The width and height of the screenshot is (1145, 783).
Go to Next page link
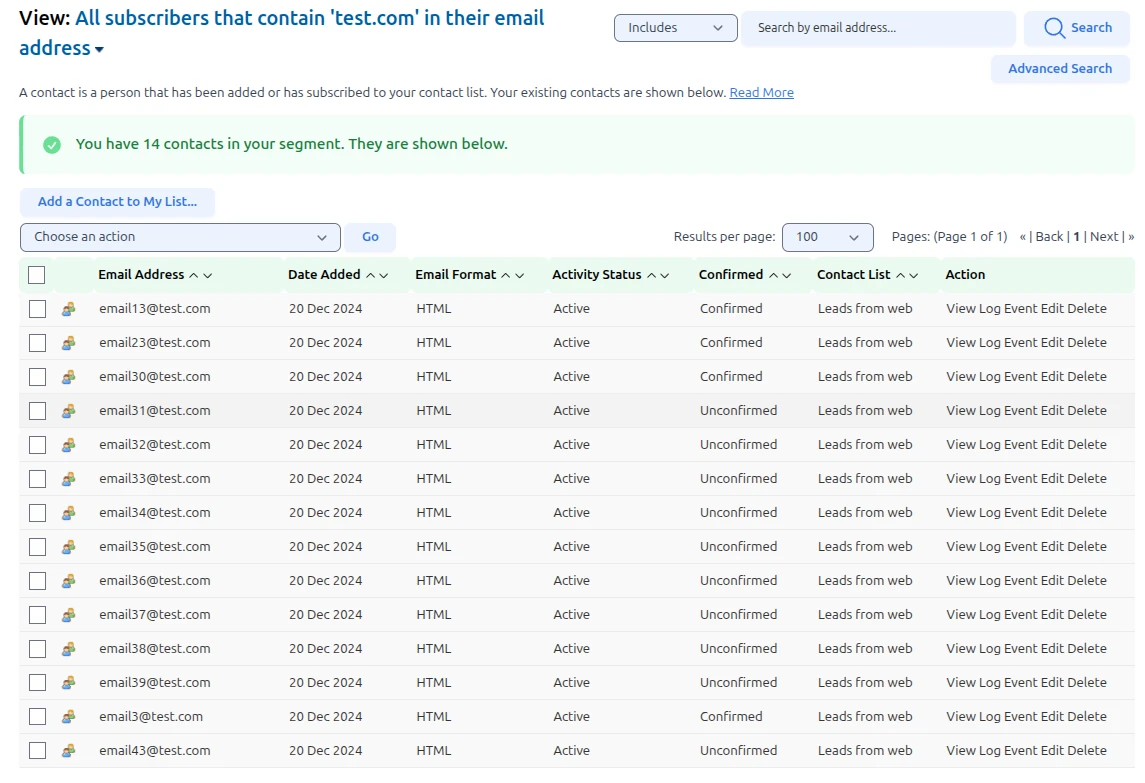click(x=1104, y=237)
